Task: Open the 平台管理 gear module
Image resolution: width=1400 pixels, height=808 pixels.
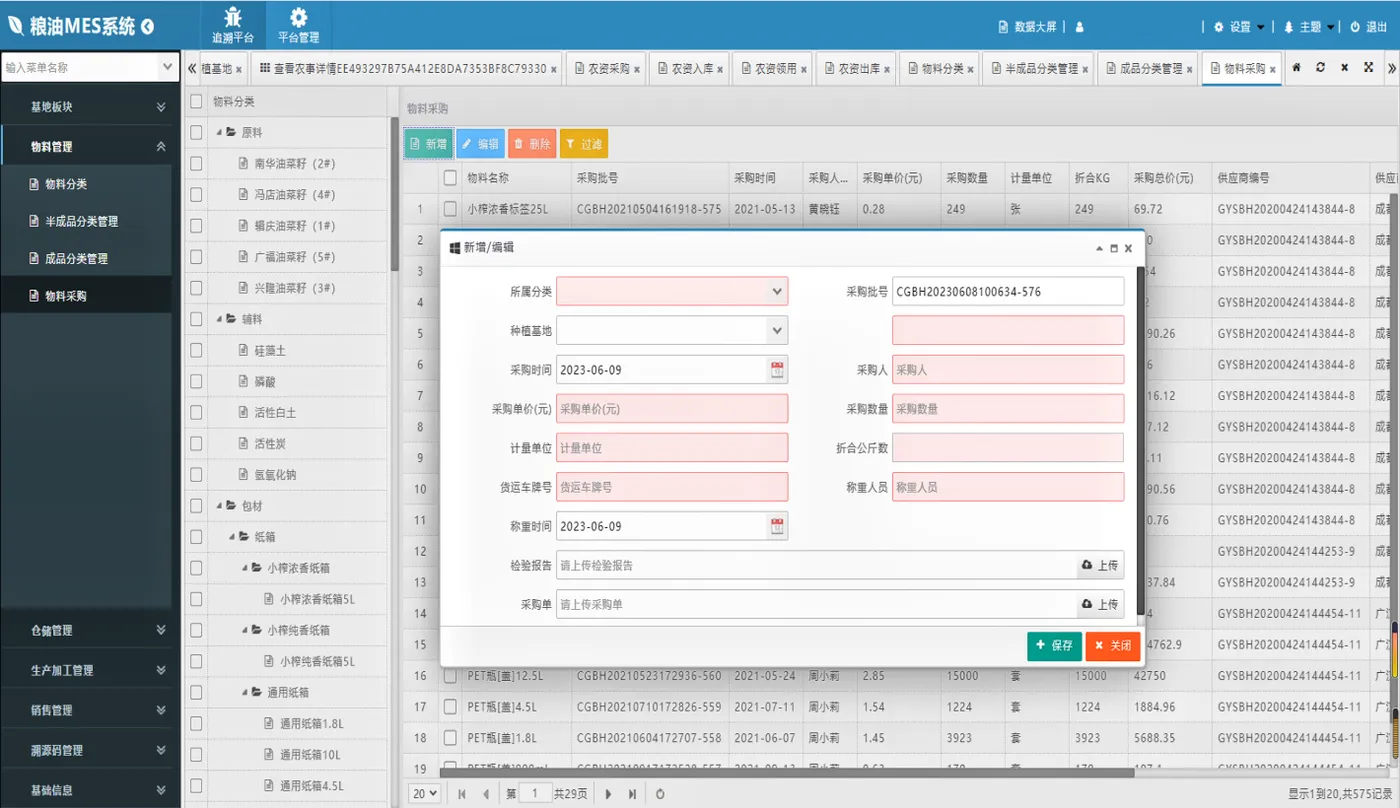Action: pos(298,25)
